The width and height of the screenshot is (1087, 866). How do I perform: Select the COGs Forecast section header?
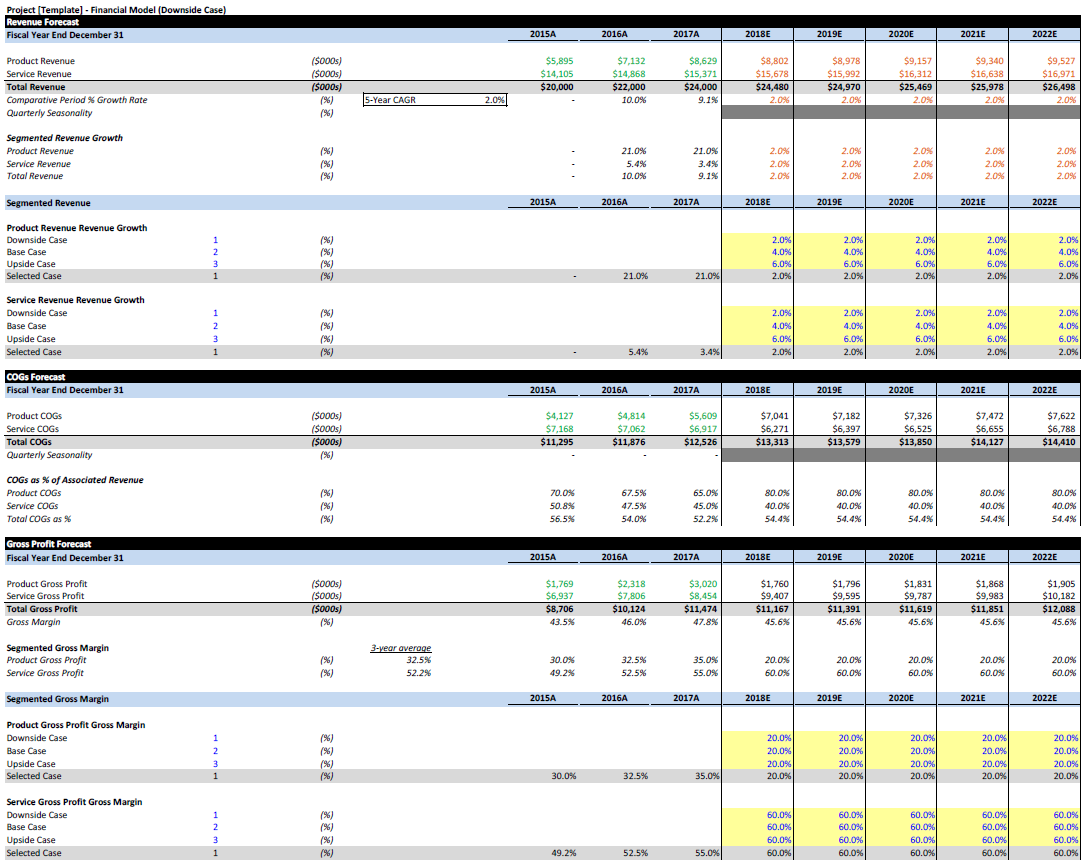tap(37, 377)
